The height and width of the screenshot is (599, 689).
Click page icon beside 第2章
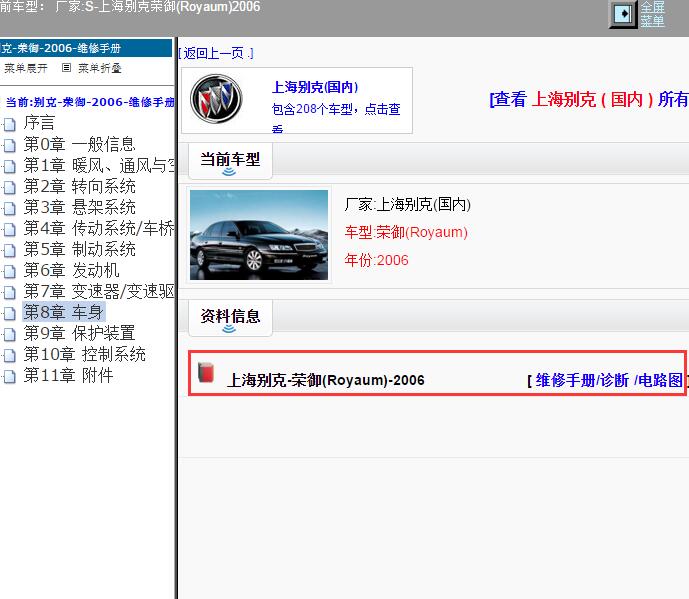tap(10, 188)
